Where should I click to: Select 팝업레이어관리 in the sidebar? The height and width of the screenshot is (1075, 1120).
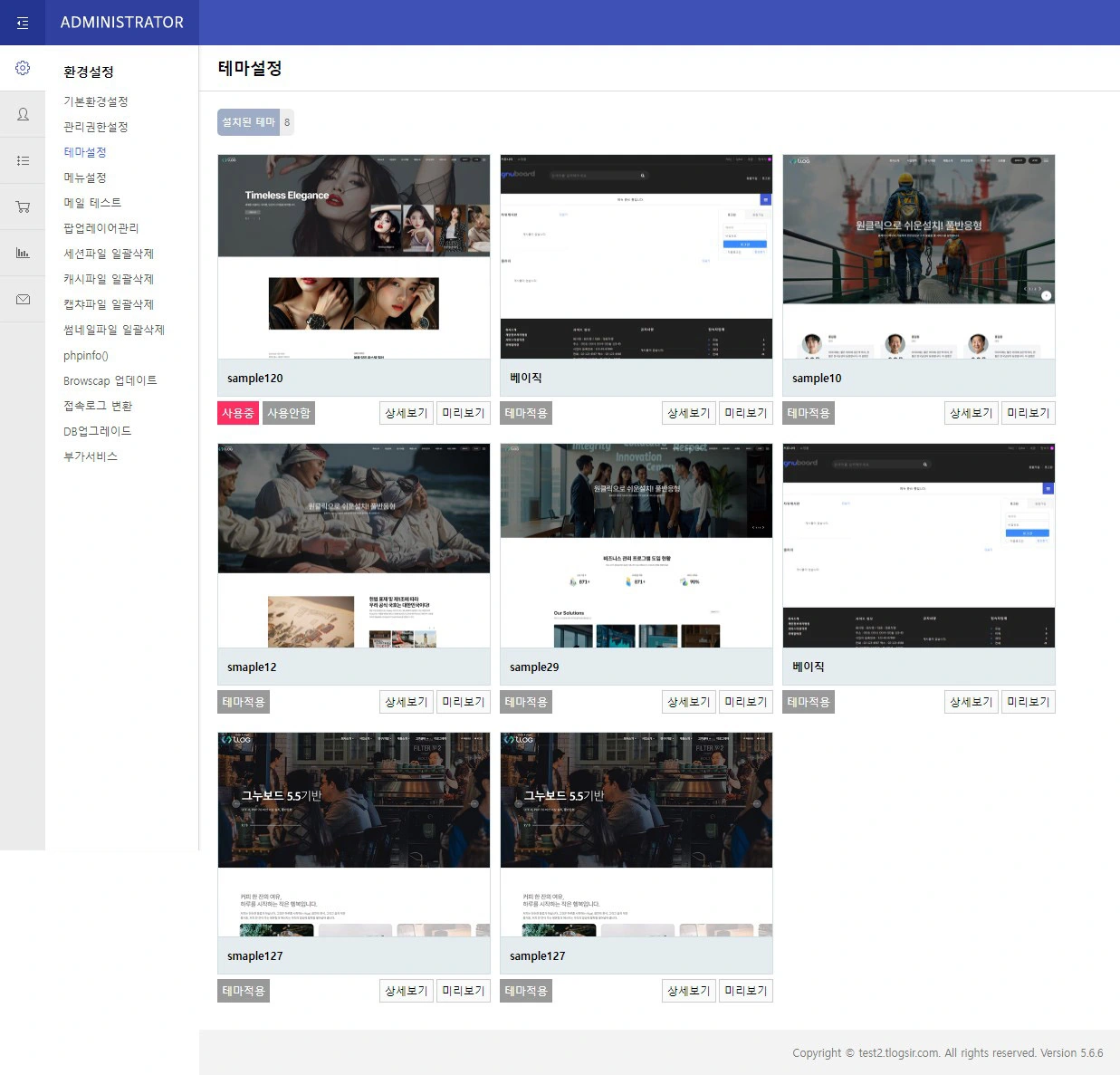101,228
